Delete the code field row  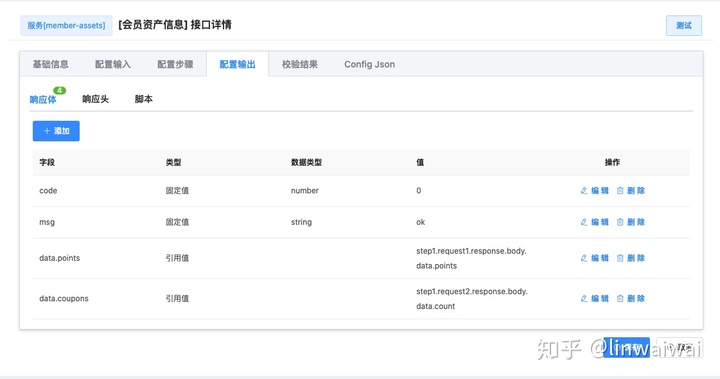pyautogui.click(x=630, y=191)
